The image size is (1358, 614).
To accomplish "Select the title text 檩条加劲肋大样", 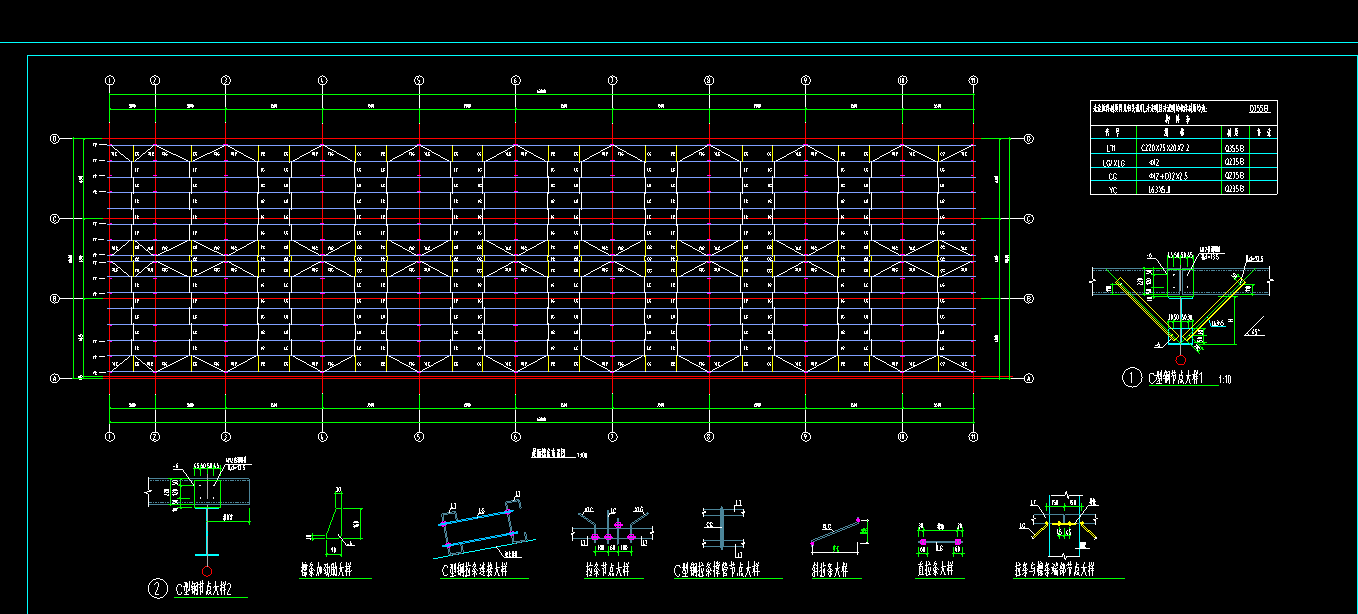I will tap(325, 571).
